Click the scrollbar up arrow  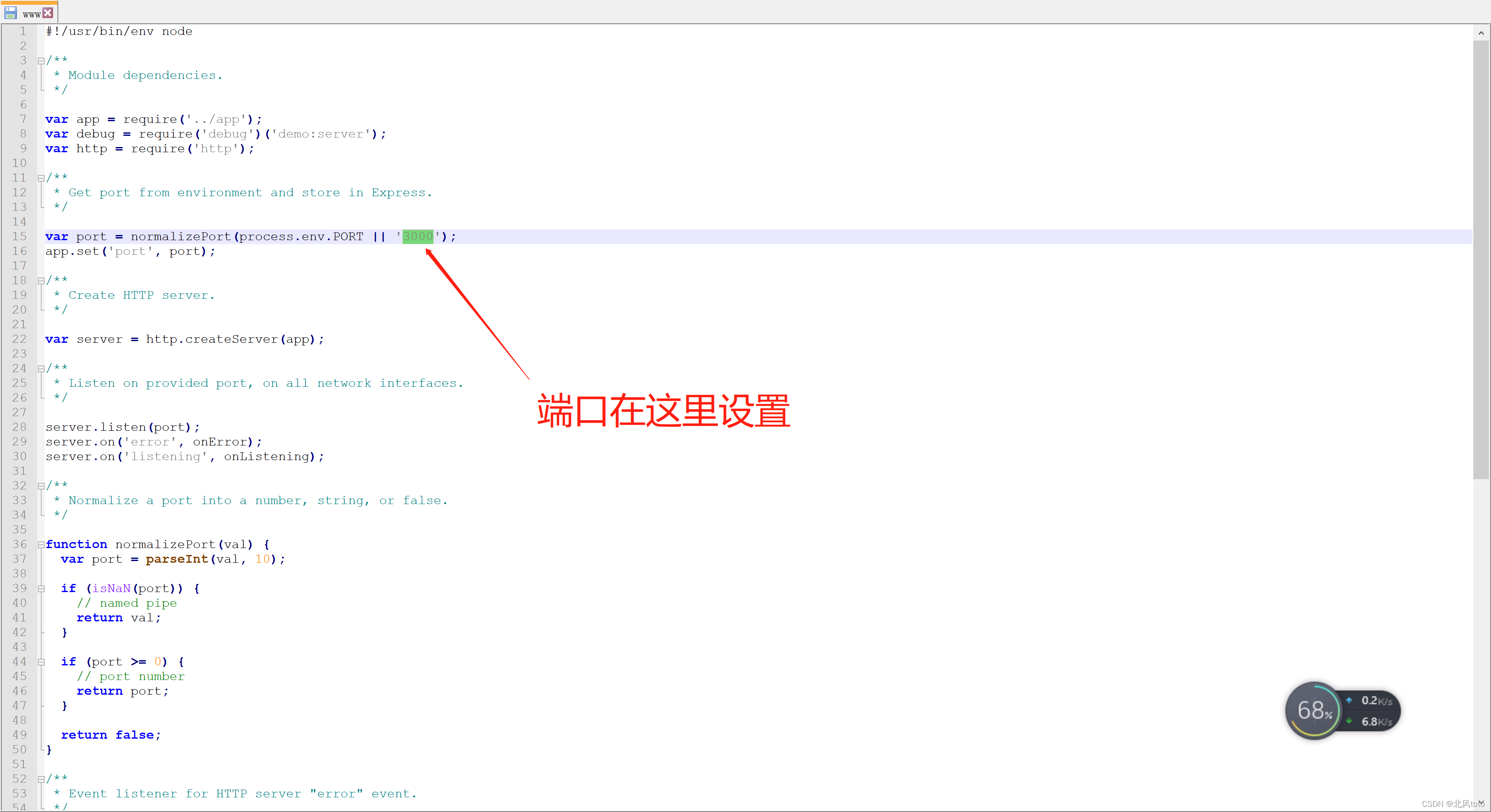coord(1481,33)
